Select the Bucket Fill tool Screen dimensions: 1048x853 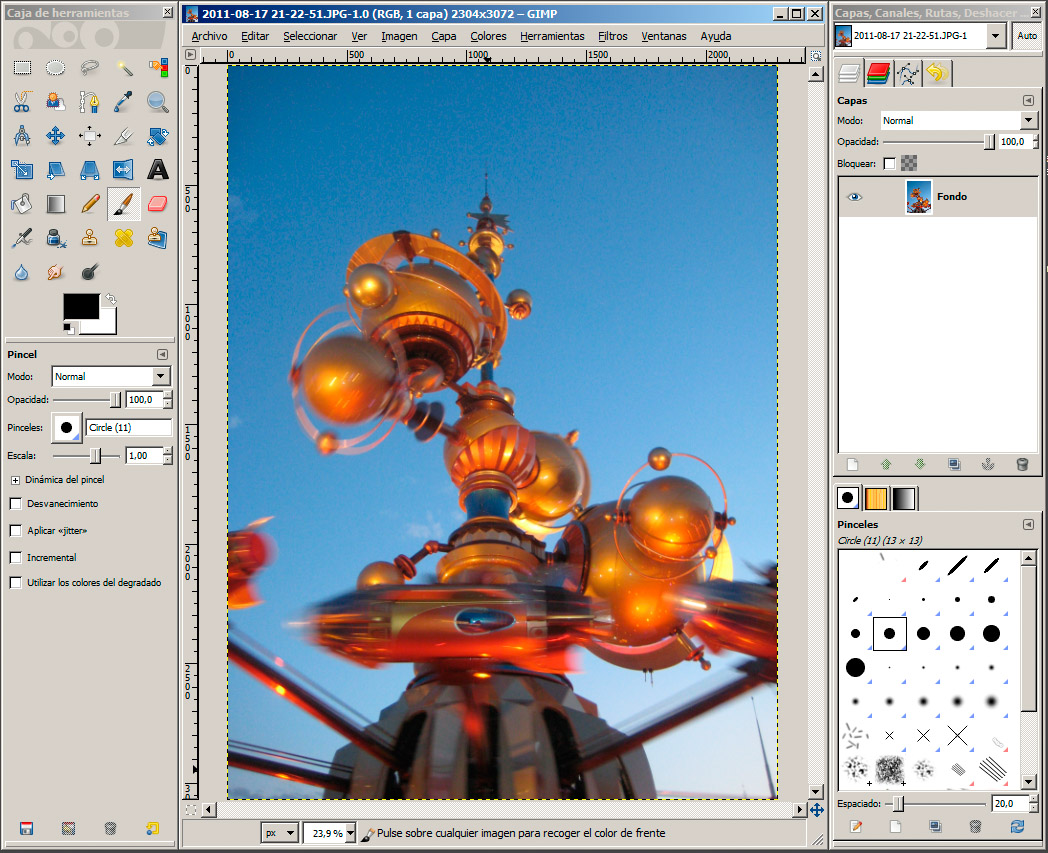pyautogui.click(x=22, y=204)
